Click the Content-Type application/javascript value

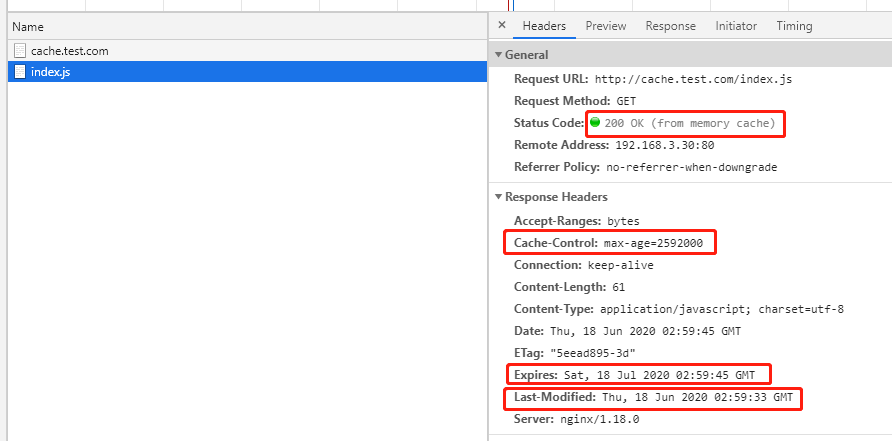click(x=722, y=310)
